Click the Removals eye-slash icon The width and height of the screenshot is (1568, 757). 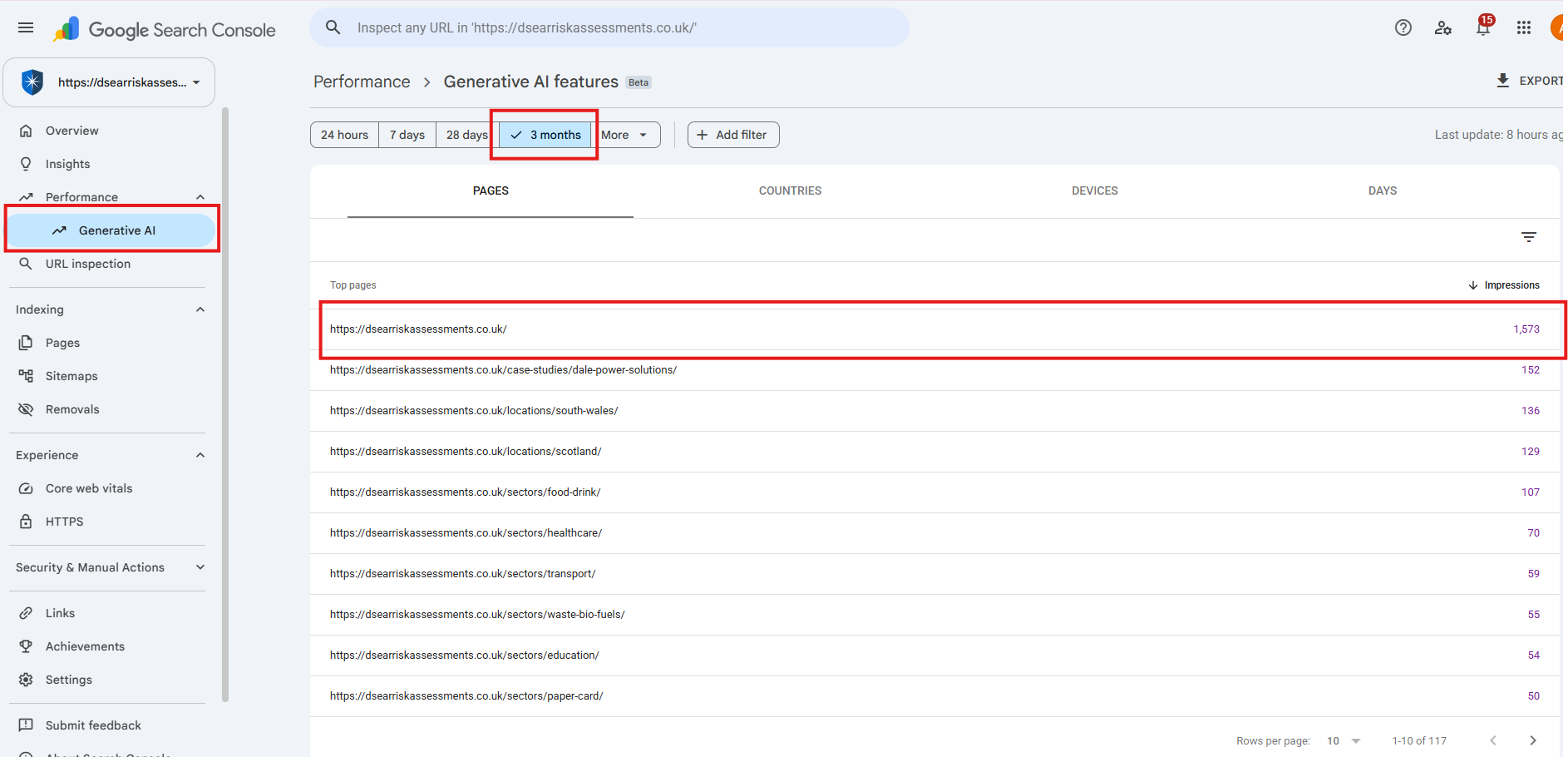pyautogui.click(x=26, y=409)
